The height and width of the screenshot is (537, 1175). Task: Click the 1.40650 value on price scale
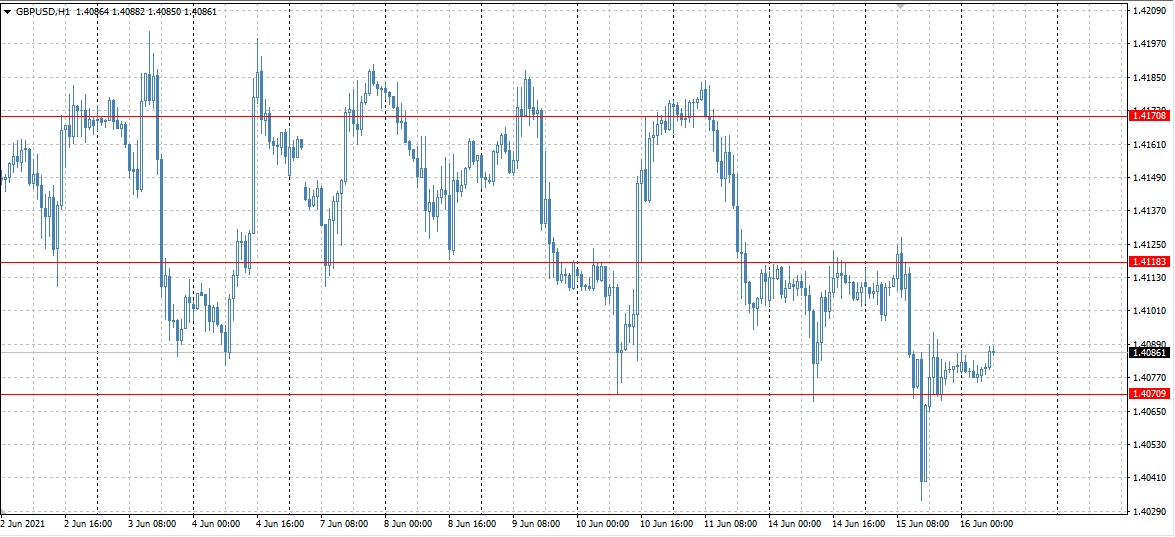click(1150, 411)
